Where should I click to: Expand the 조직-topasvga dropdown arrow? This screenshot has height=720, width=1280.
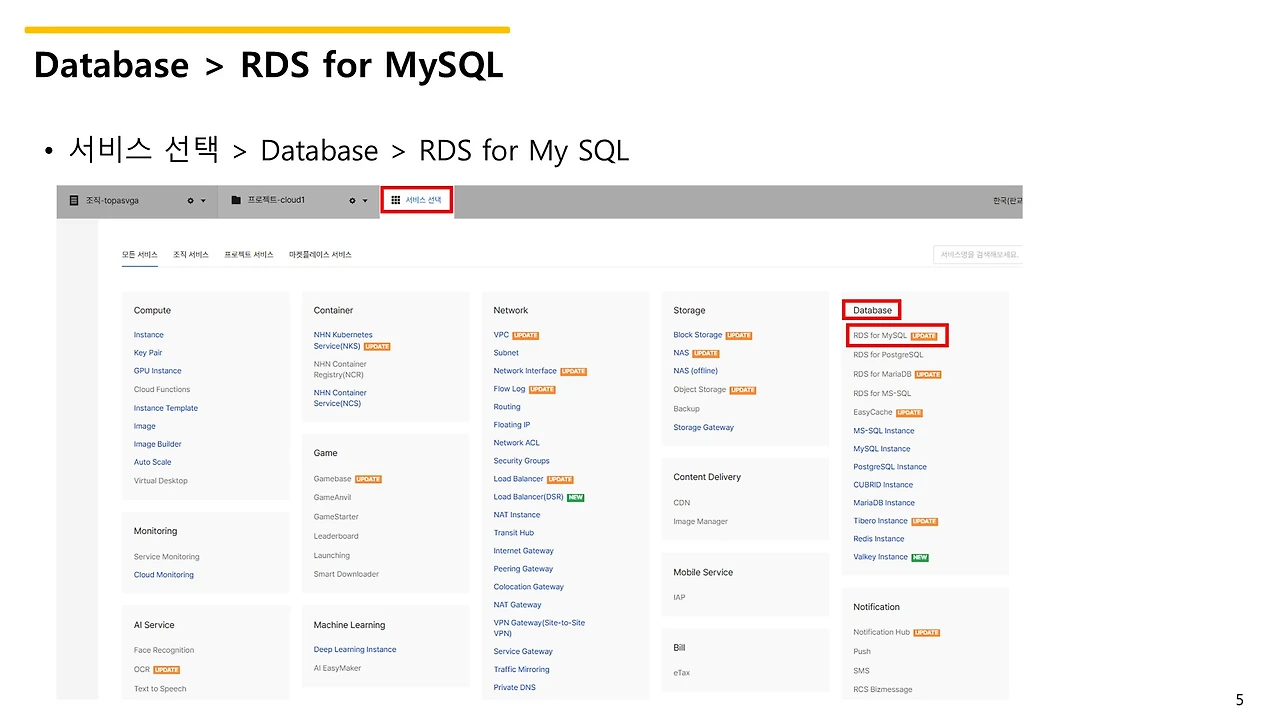click(203, 201)
